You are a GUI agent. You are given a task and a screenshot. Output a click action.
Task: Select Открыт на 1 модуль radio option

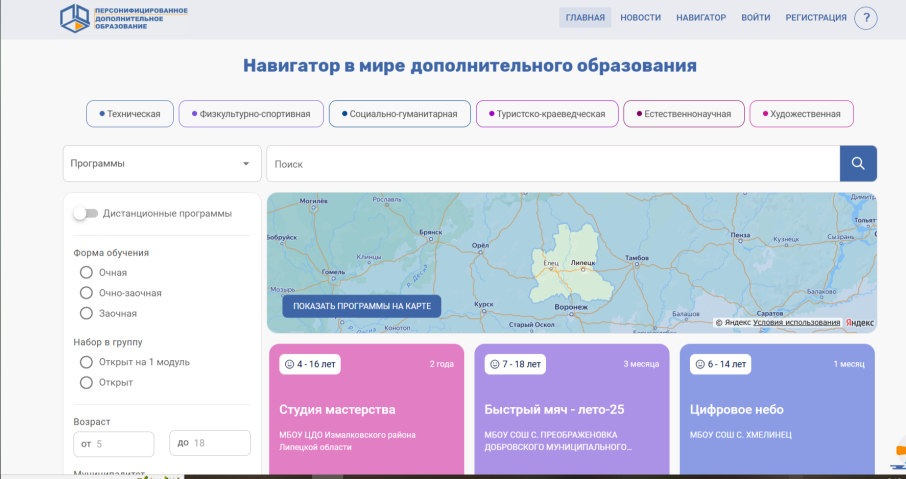click(x=86, y=362)
